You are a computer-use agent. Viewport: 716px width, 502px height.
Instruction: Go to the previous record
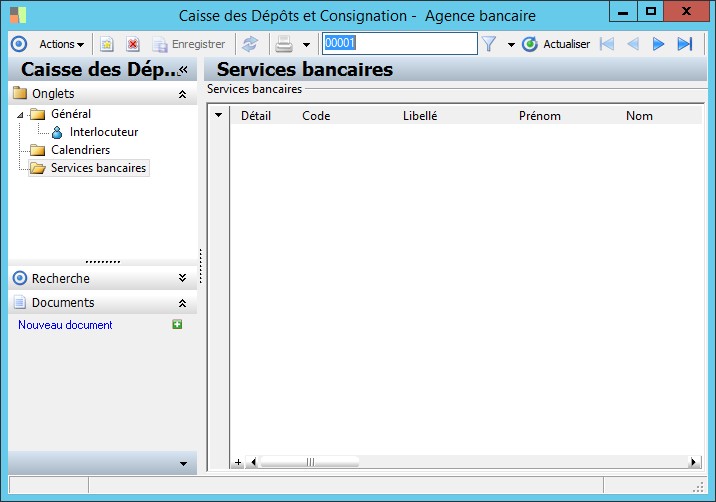pos(633,44)
